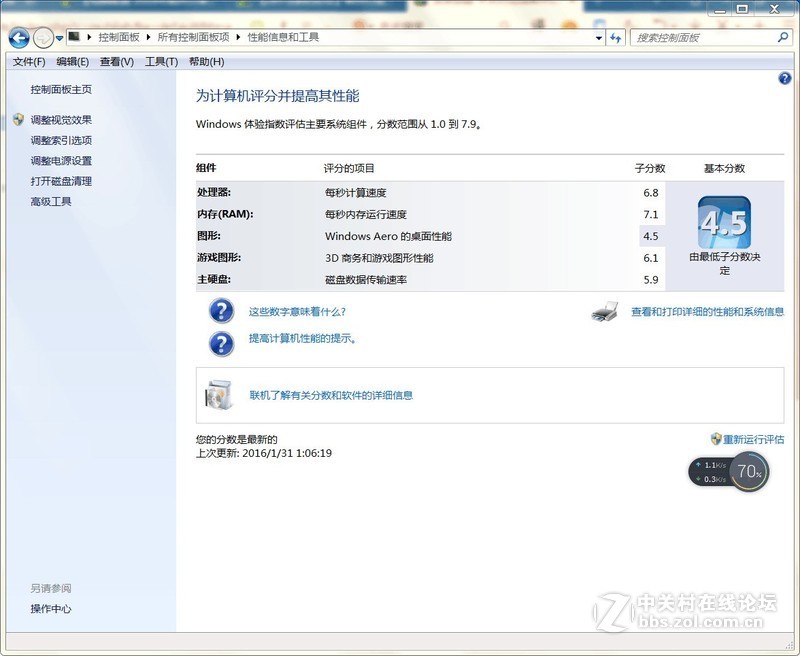The image size is (800, 656).
Task: Click the printer icon
Action: [605, 311]
